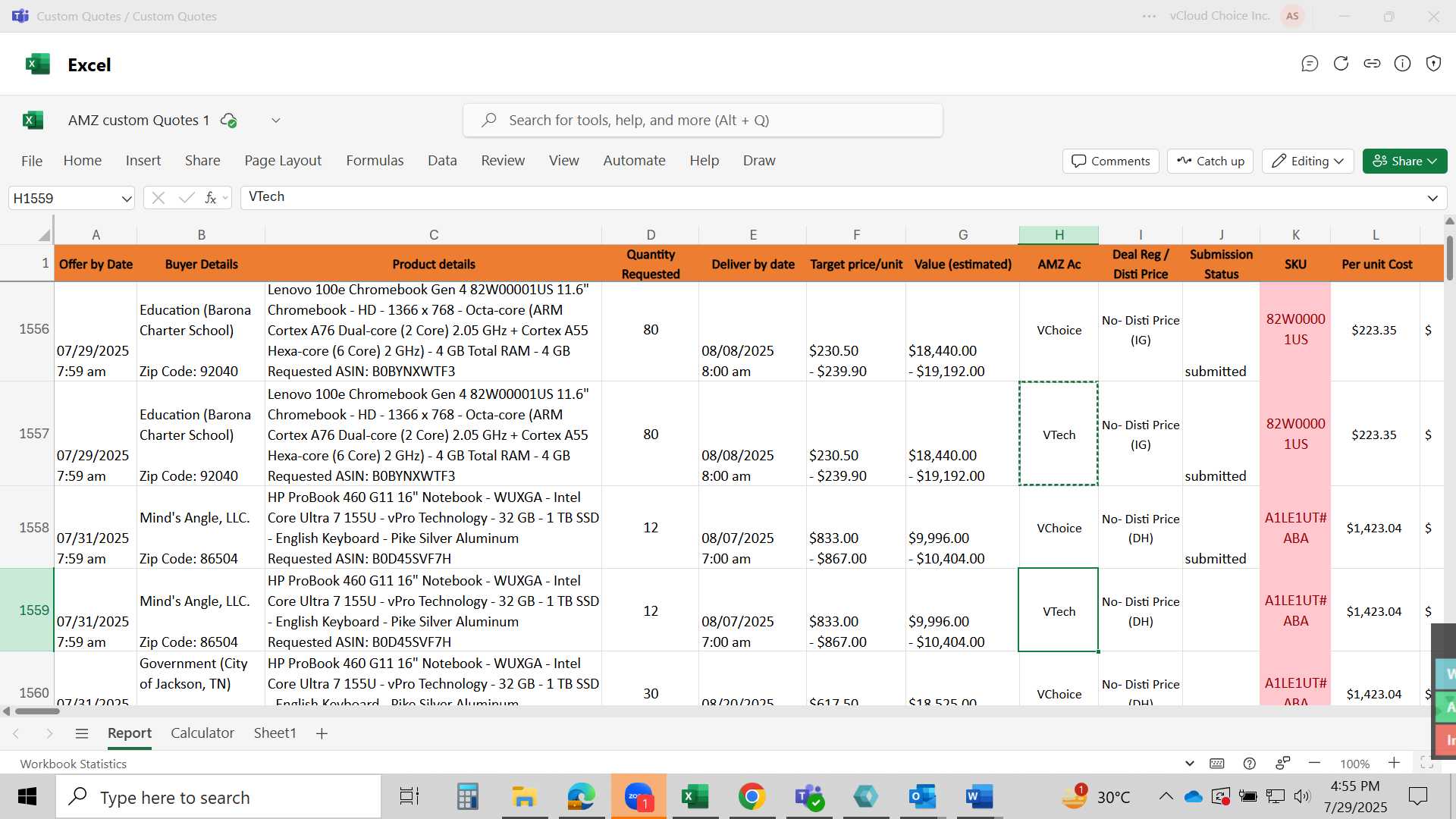Open the Automate tab
The height and width of the screenshot is (819, 1456).
point(634,161)
